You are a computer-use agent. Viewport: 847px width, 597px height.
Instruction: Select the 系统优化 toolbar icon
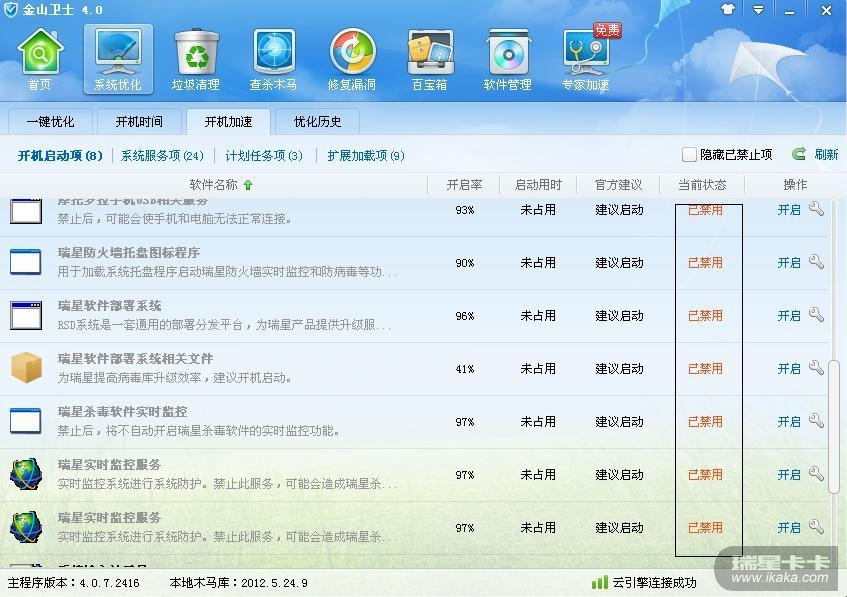pyautogui.click(x=118, y=59)
